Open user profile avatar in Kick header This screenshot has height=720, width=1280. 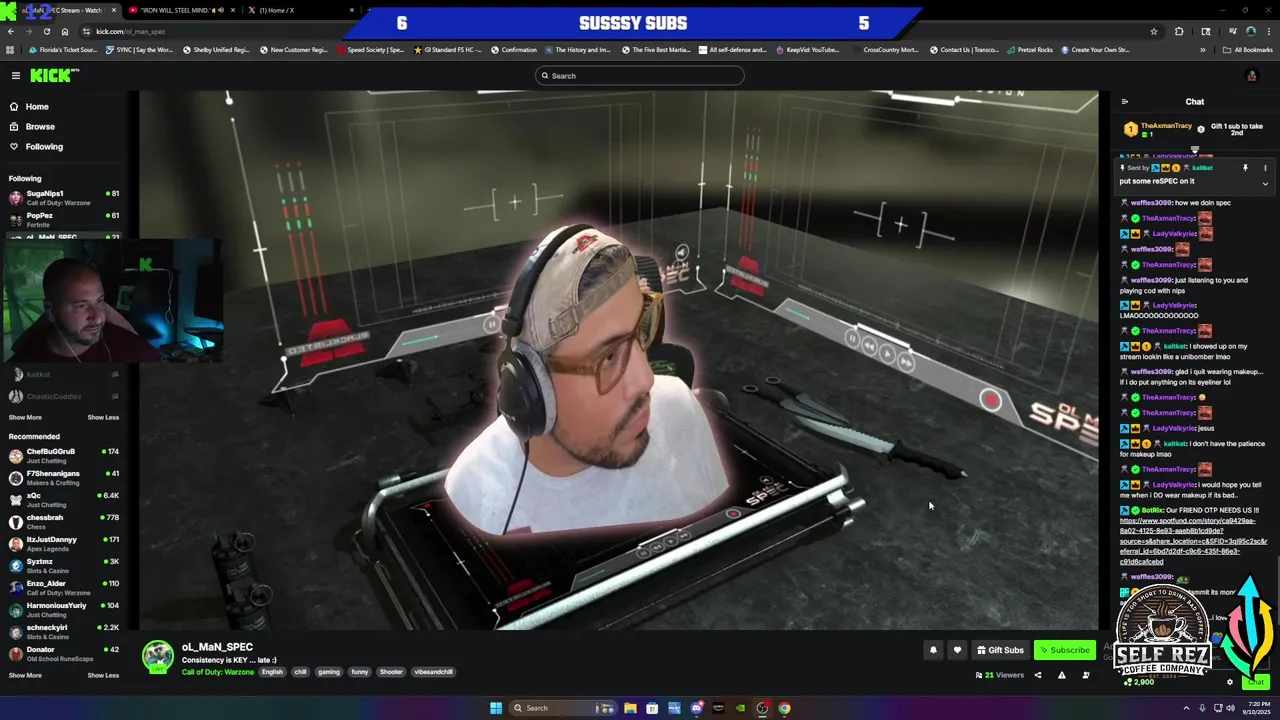[1251, 76]
